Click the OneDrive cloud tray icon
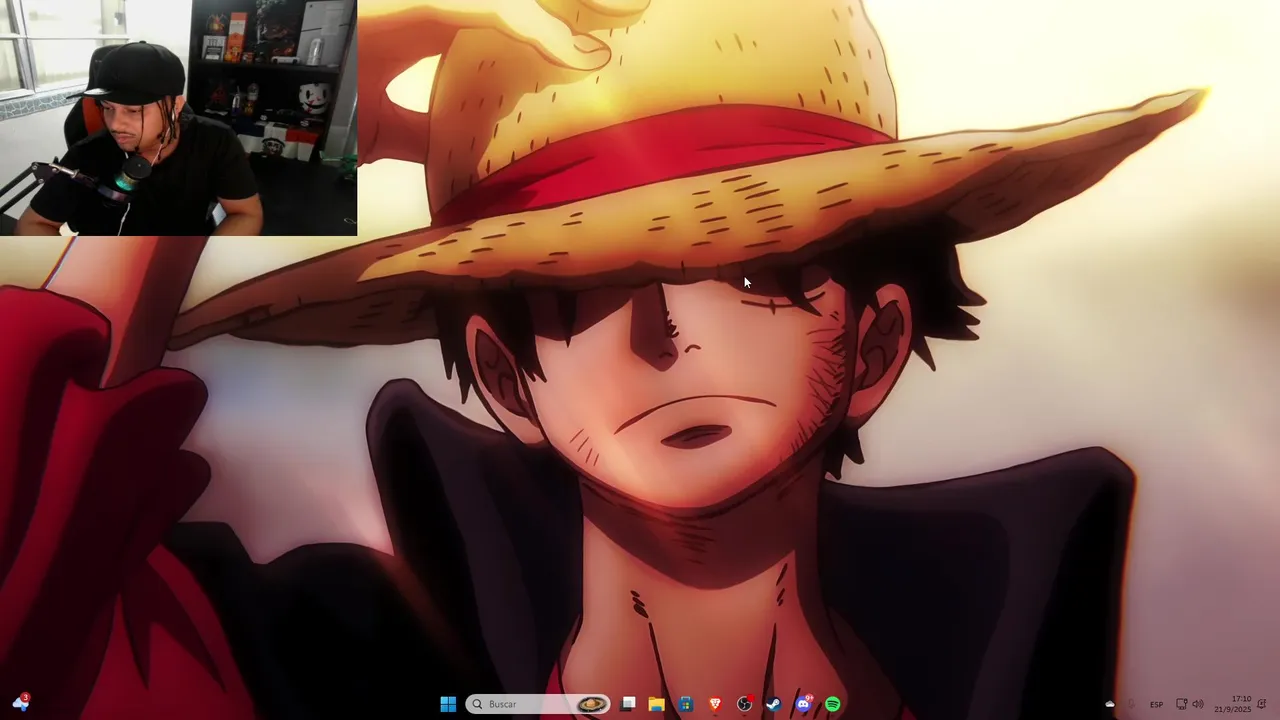Viewport: 1280px width, 720px height. [1109, 704]
